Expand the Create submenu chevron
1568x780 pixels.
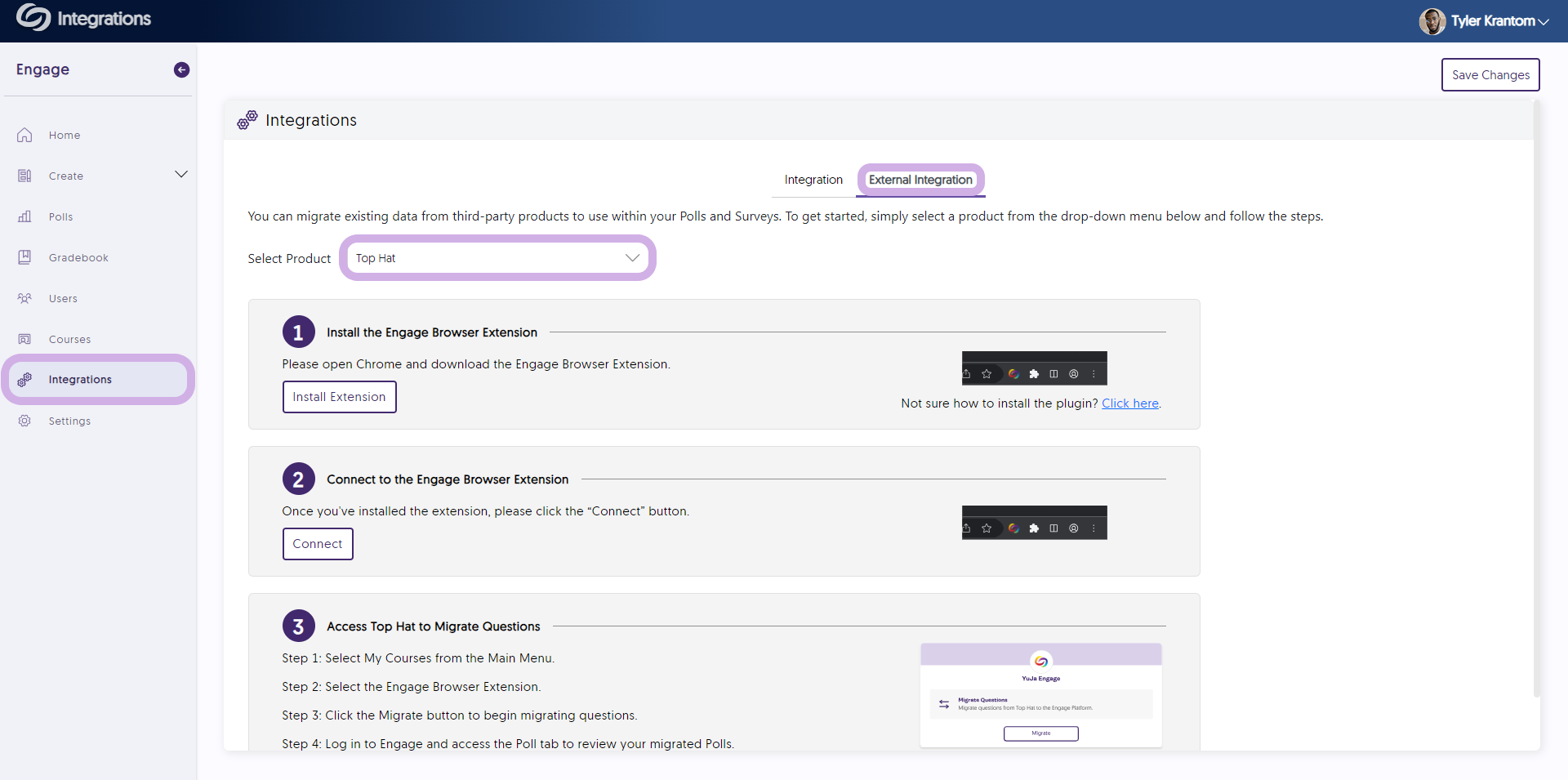pyautogui.click(x=181, y=174)
